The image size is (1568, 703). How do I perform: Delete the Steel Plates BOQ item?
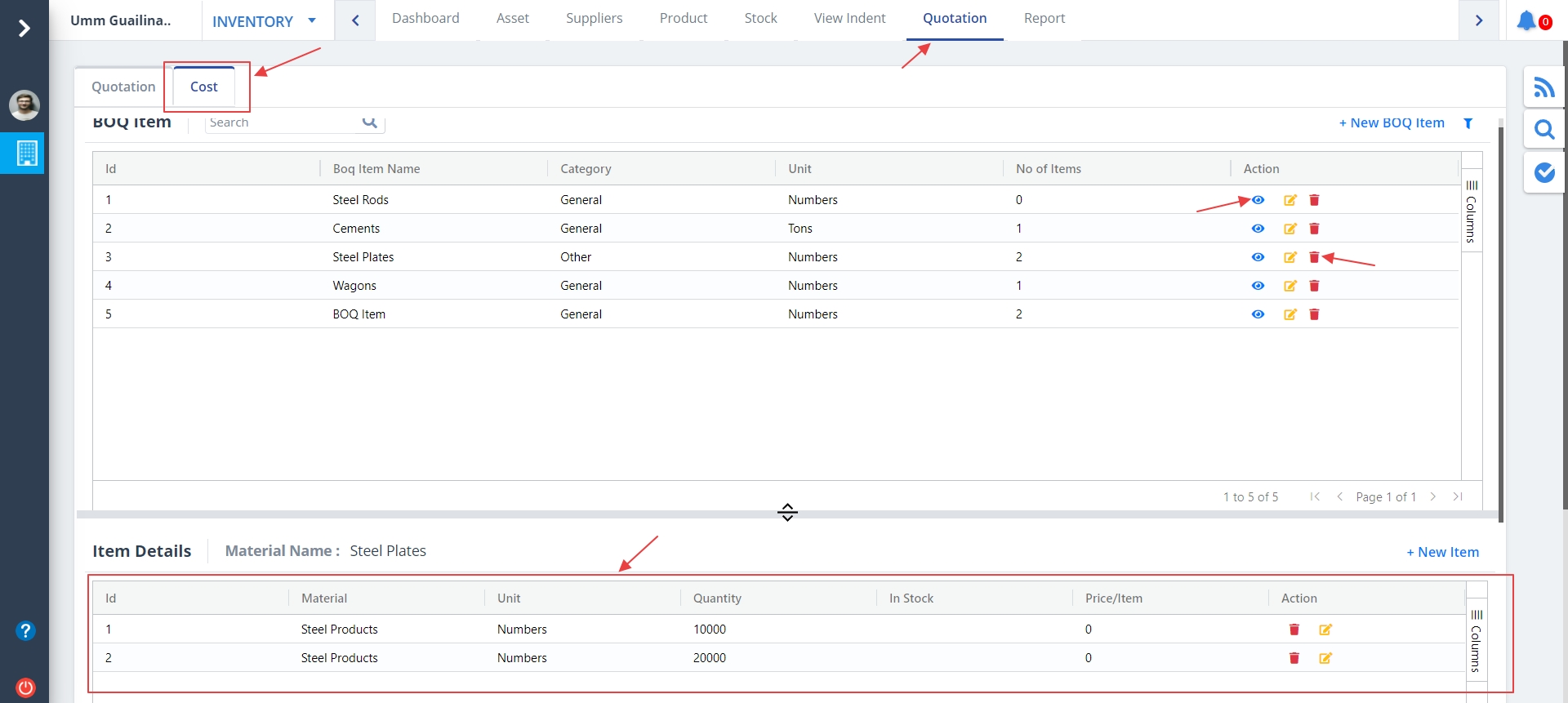pos(1314,257)
